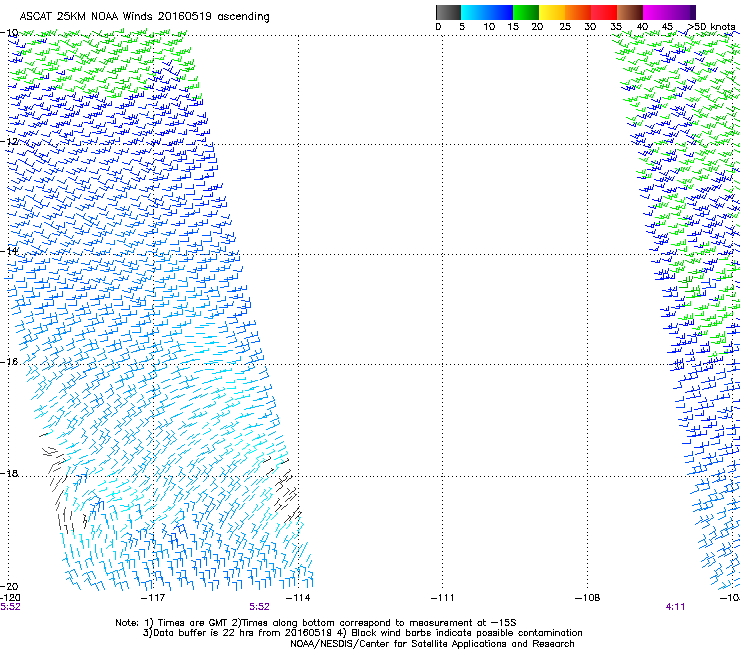Image resolution: width=740 pixels, height=650 pixels.
Task: Select the yellow 20-25 knots color segment
Action: pos(552,12)
